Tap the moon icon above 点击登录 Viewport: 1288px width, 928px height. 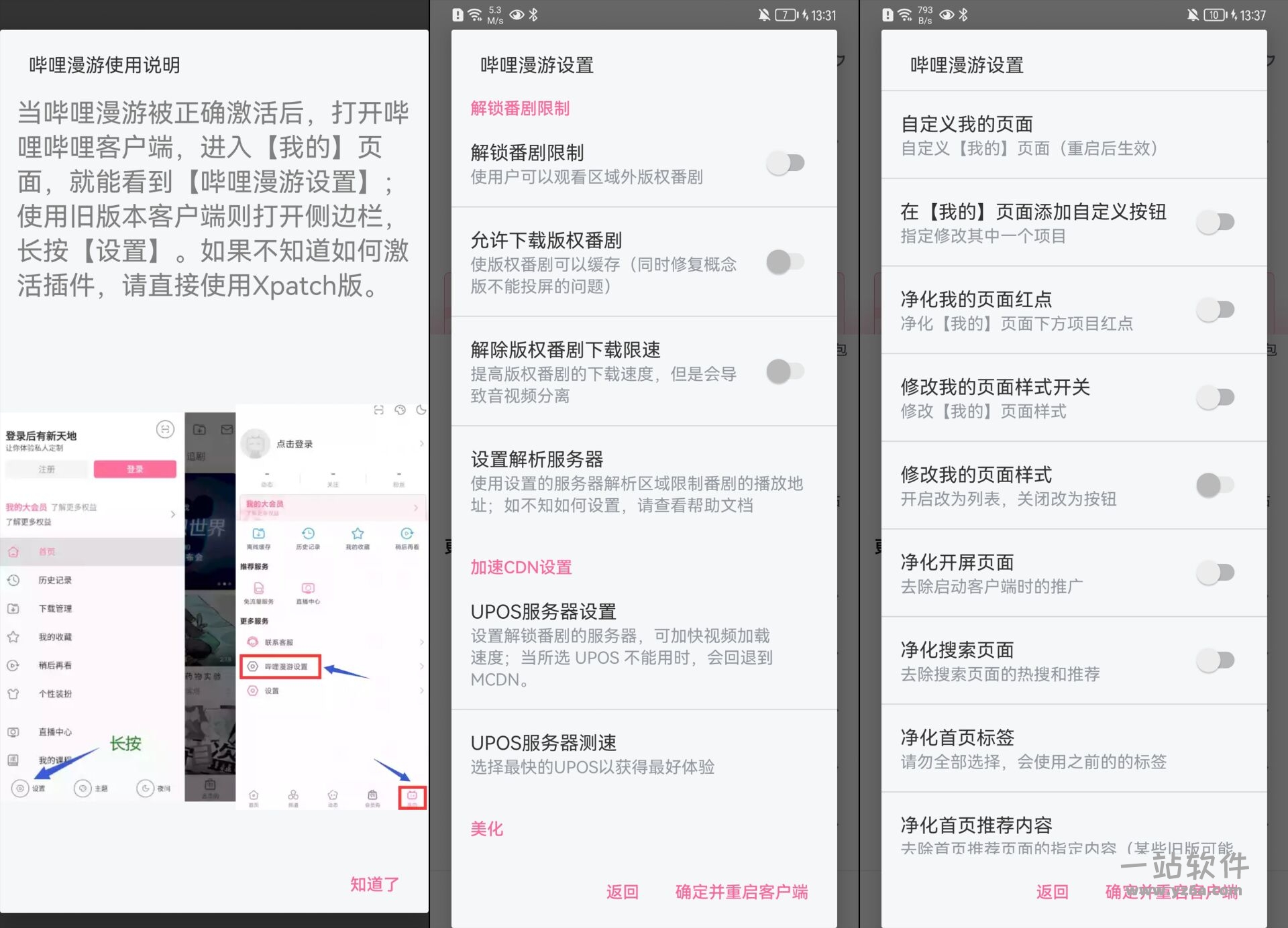(x=421, y=410)
